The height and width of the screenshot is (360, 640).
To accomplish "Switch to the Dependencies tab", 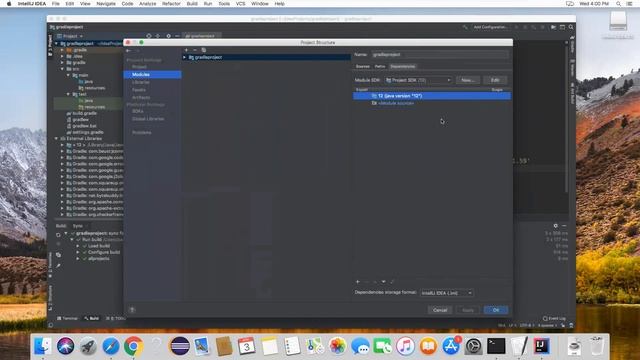I will pyautogui.click(x=402, y=67).
